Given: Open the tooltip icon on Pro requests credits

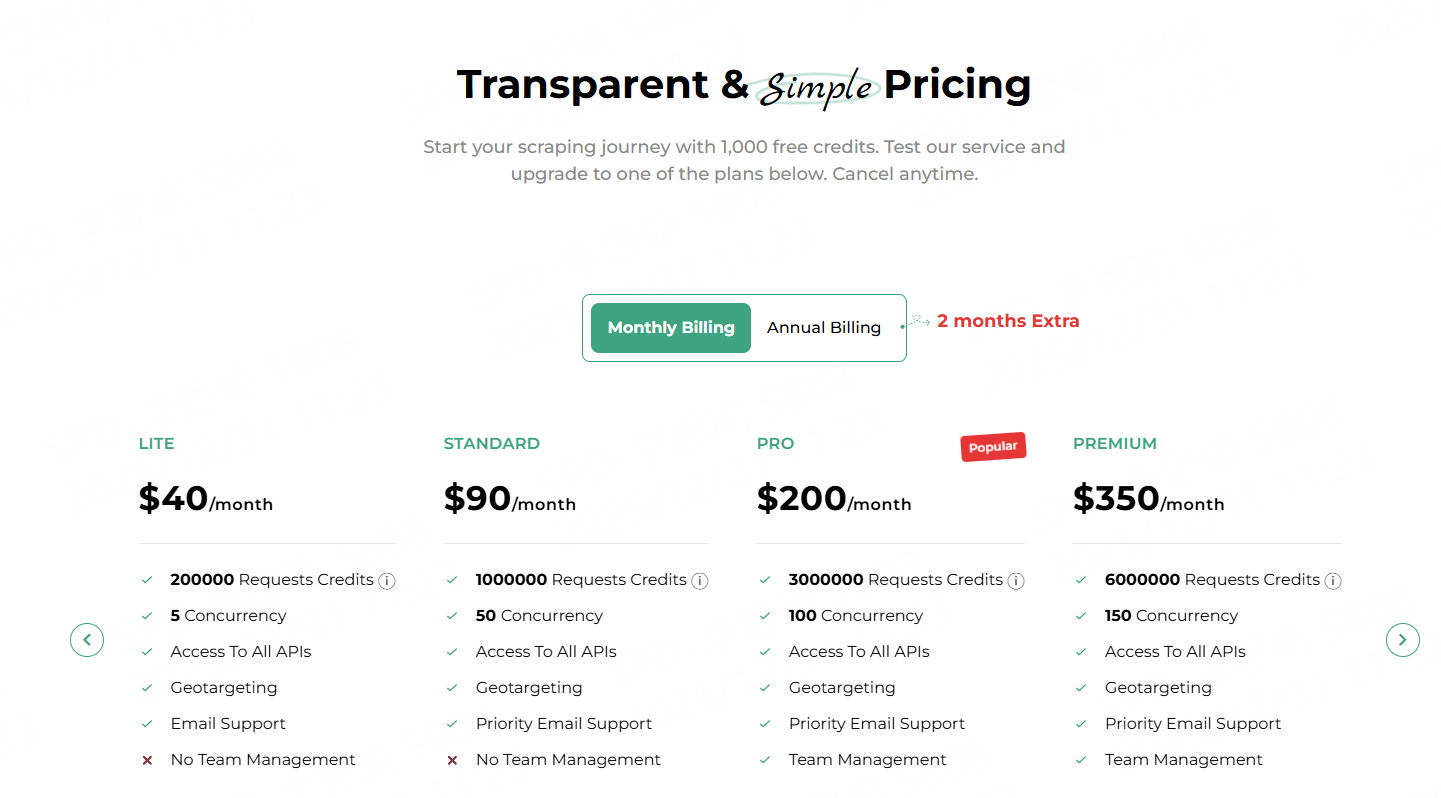Looking at the screenshot, I should [1016, 580].
